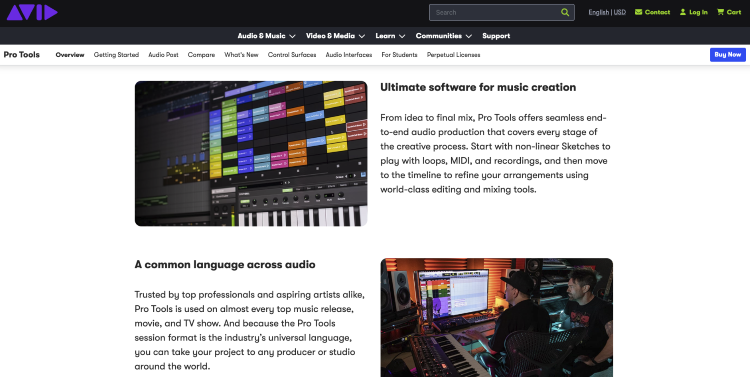This screenshot has width=750, height=377.
Task: Click the Pro Tools product title
Action: coord(22,55)
